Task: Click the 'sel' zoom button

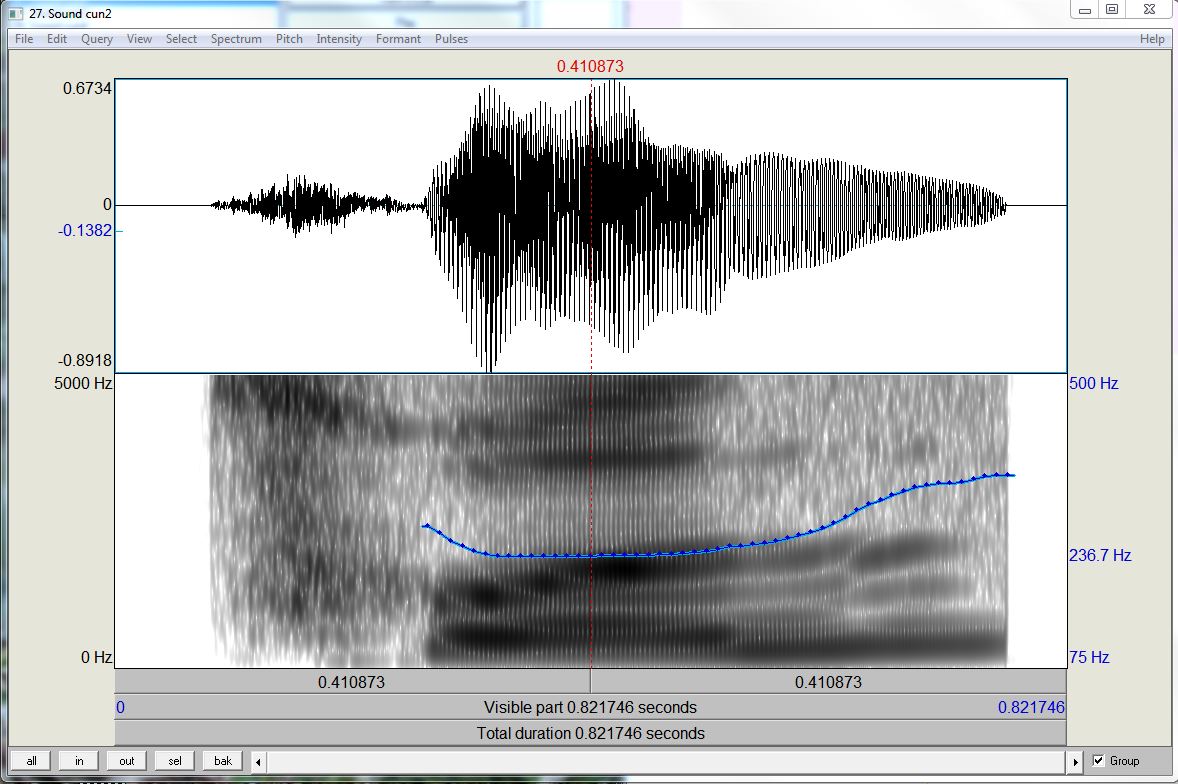Action: coord(175,761)
